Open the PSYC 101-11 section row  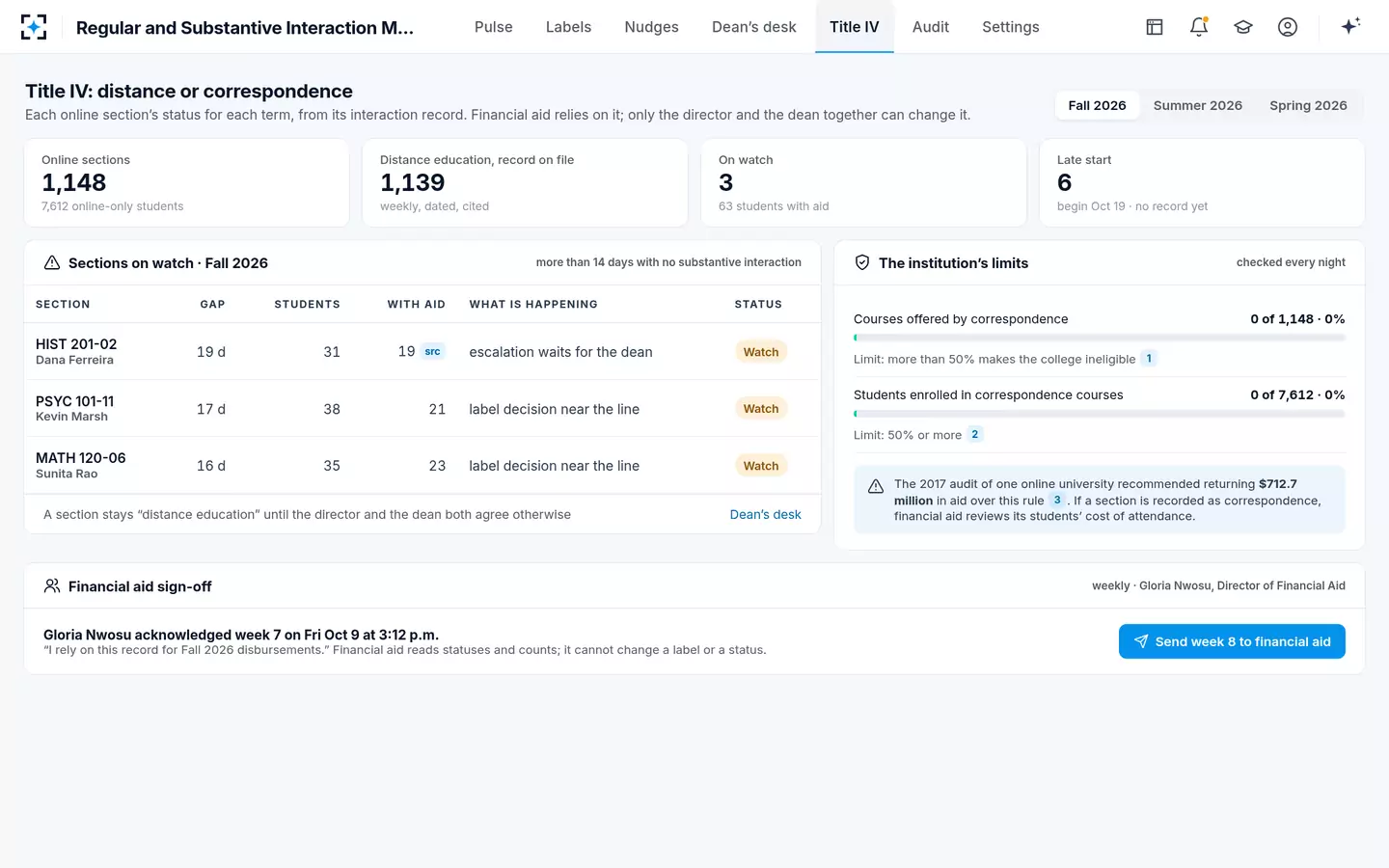[x=422, y=408]
